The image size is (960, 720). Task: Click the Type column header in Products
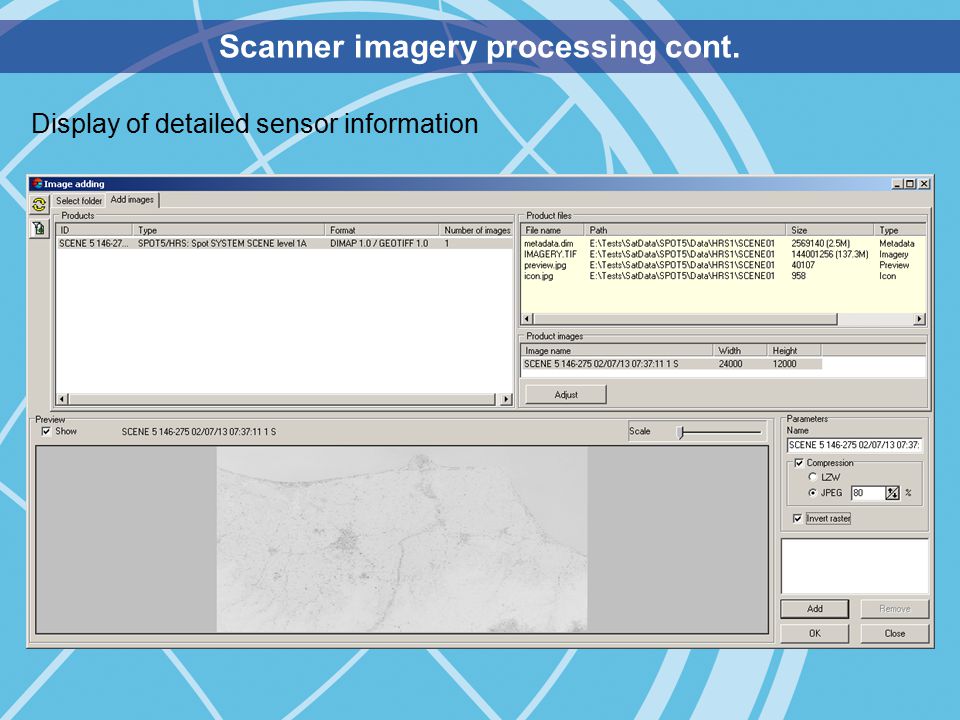coord(228,230)
